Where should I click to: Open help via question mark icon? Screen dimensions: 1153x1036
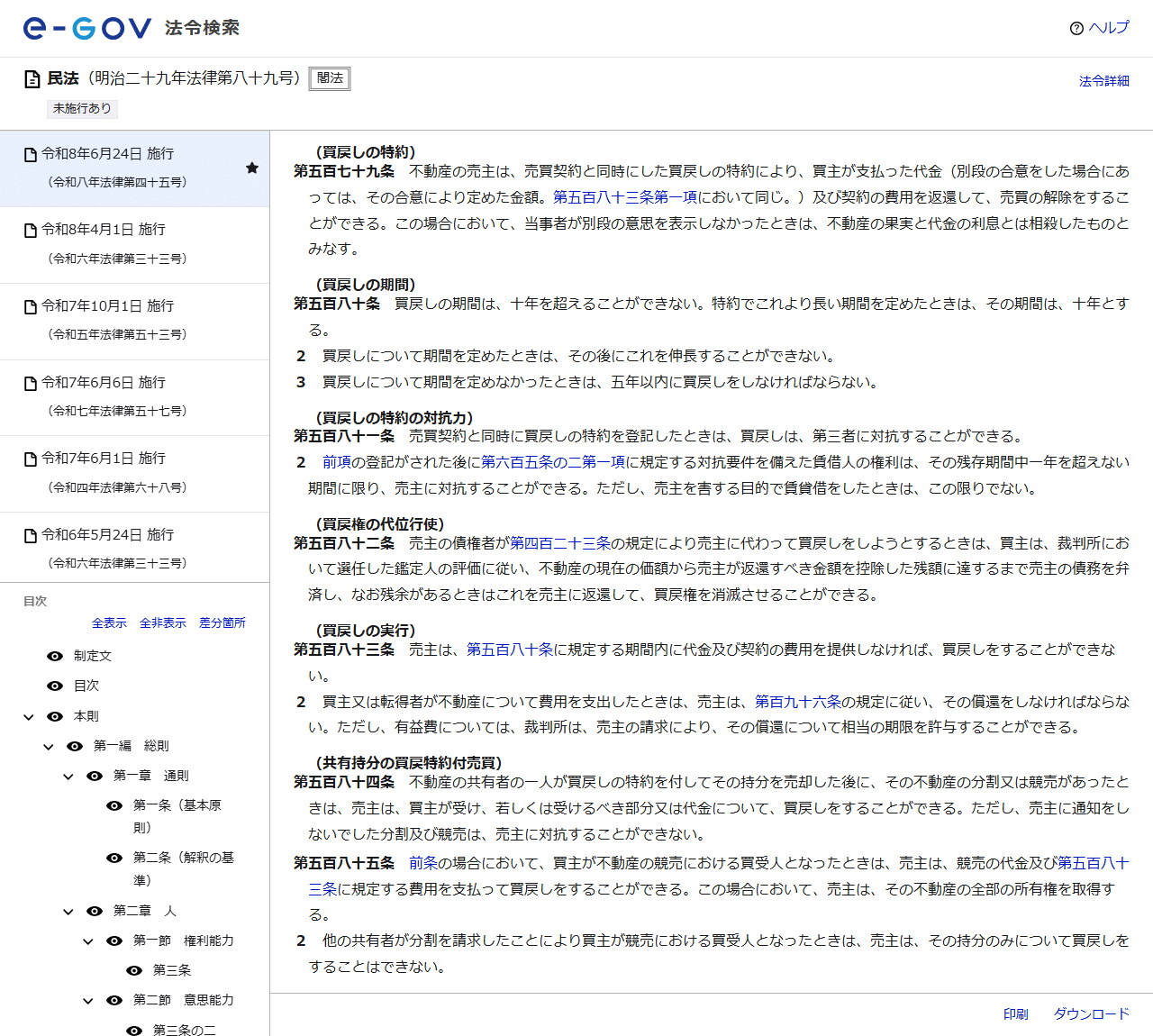(x=1076, y=28)
